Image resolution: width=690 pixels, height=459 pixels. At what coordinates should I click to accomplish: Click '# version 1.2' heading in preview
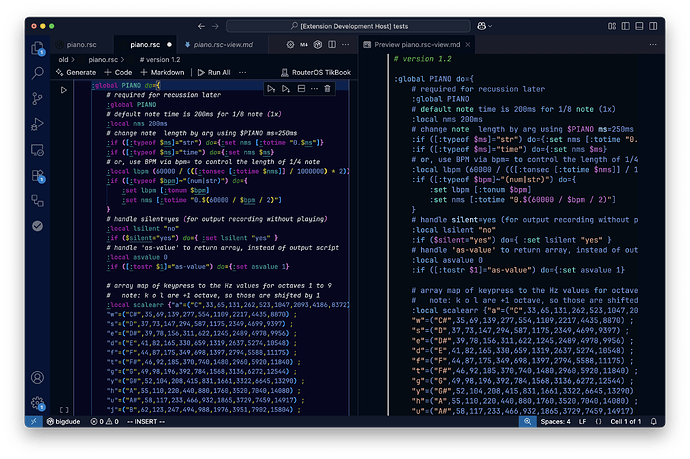(422, 59)
